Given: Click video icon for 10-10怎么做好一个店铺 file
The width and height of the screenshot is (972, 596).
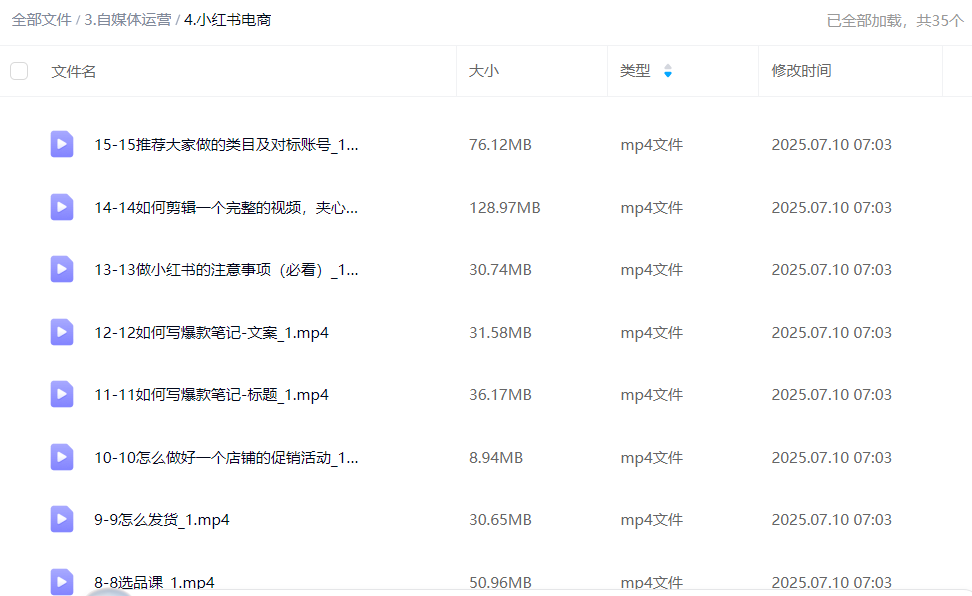Looking at the screenshot, I should tap(62, 457).
